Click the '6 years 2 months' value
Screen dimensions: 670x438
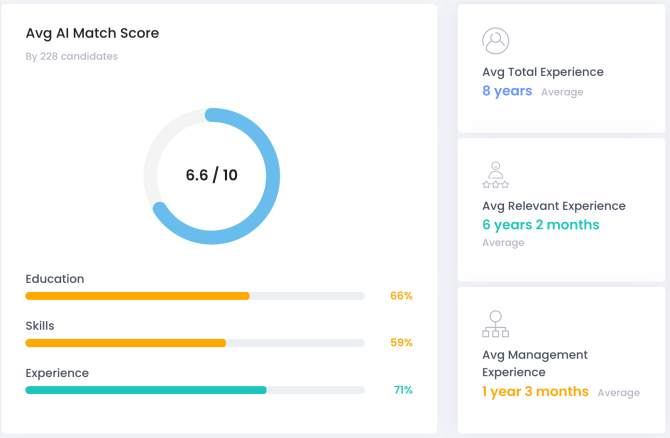[541, 225]
